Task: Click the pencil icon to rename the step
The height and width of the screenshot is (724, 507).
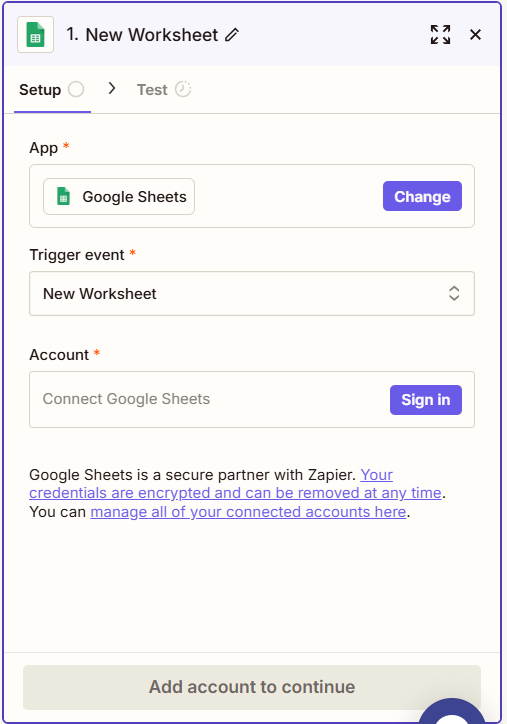Action: 232,35
